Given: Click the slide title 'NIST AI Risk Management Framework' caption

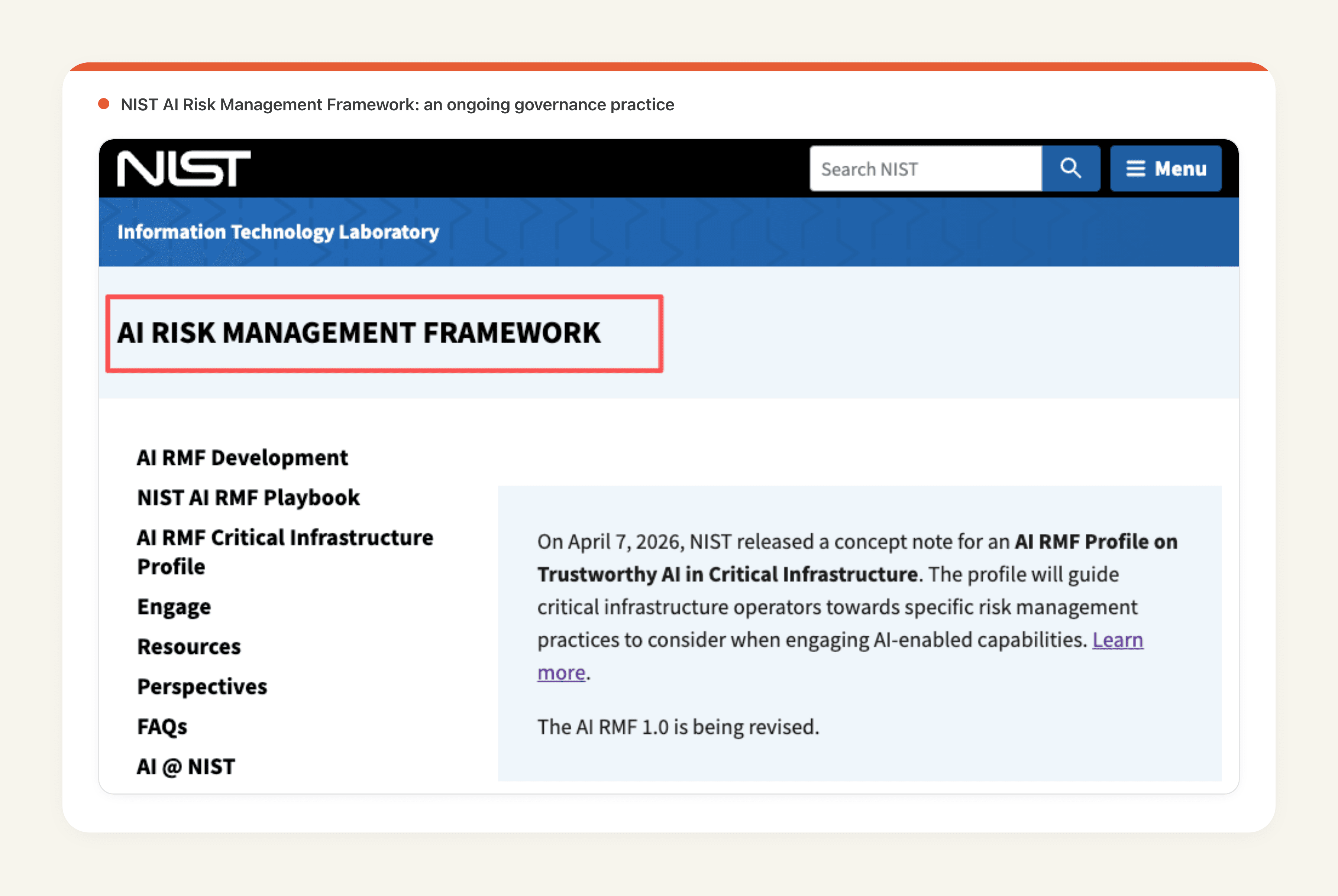Looking at the screenshot, I should click(x=397, y=105).
